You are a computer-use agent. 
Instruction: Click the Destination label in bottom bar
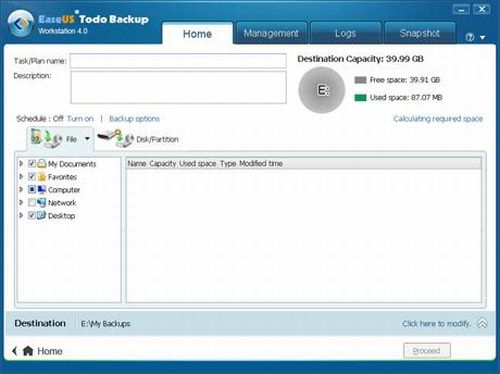click(x=40, y=323)
